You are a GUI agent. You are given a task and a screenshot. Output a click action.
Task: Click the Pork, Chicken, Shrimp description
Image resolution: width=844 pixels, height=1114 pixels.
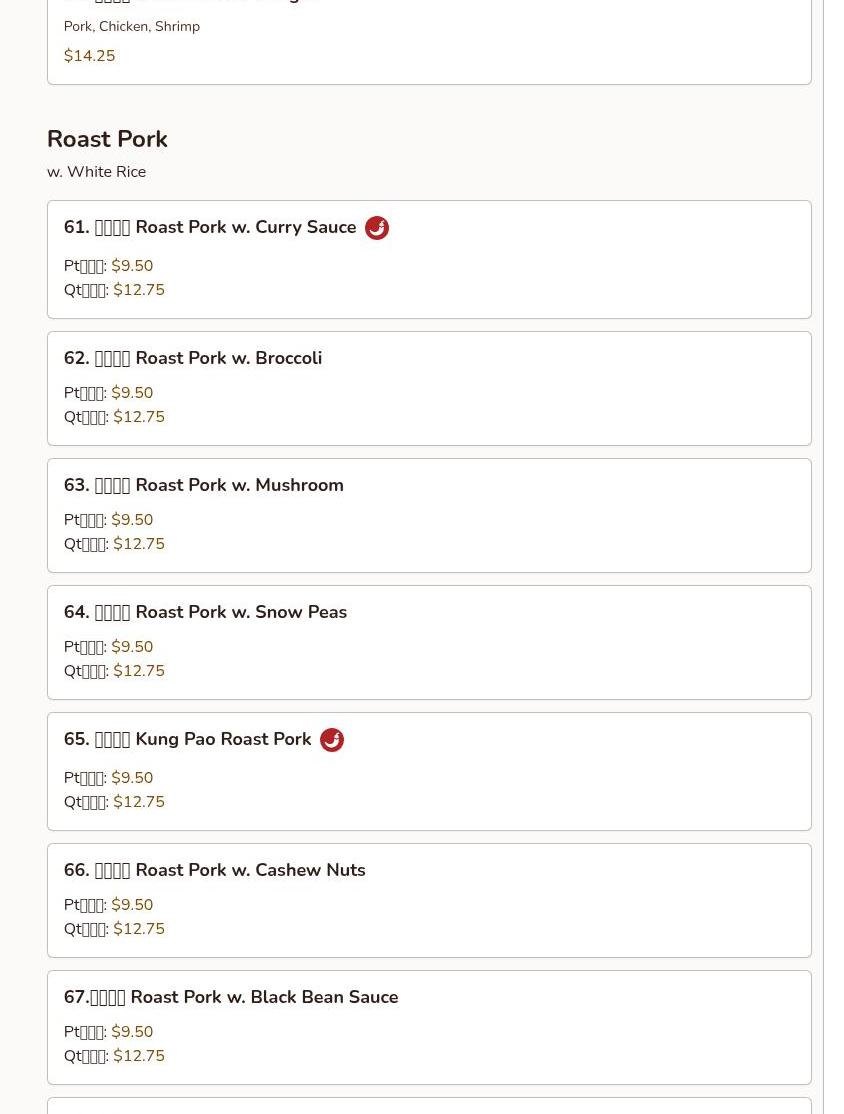[x=132, y=27]
